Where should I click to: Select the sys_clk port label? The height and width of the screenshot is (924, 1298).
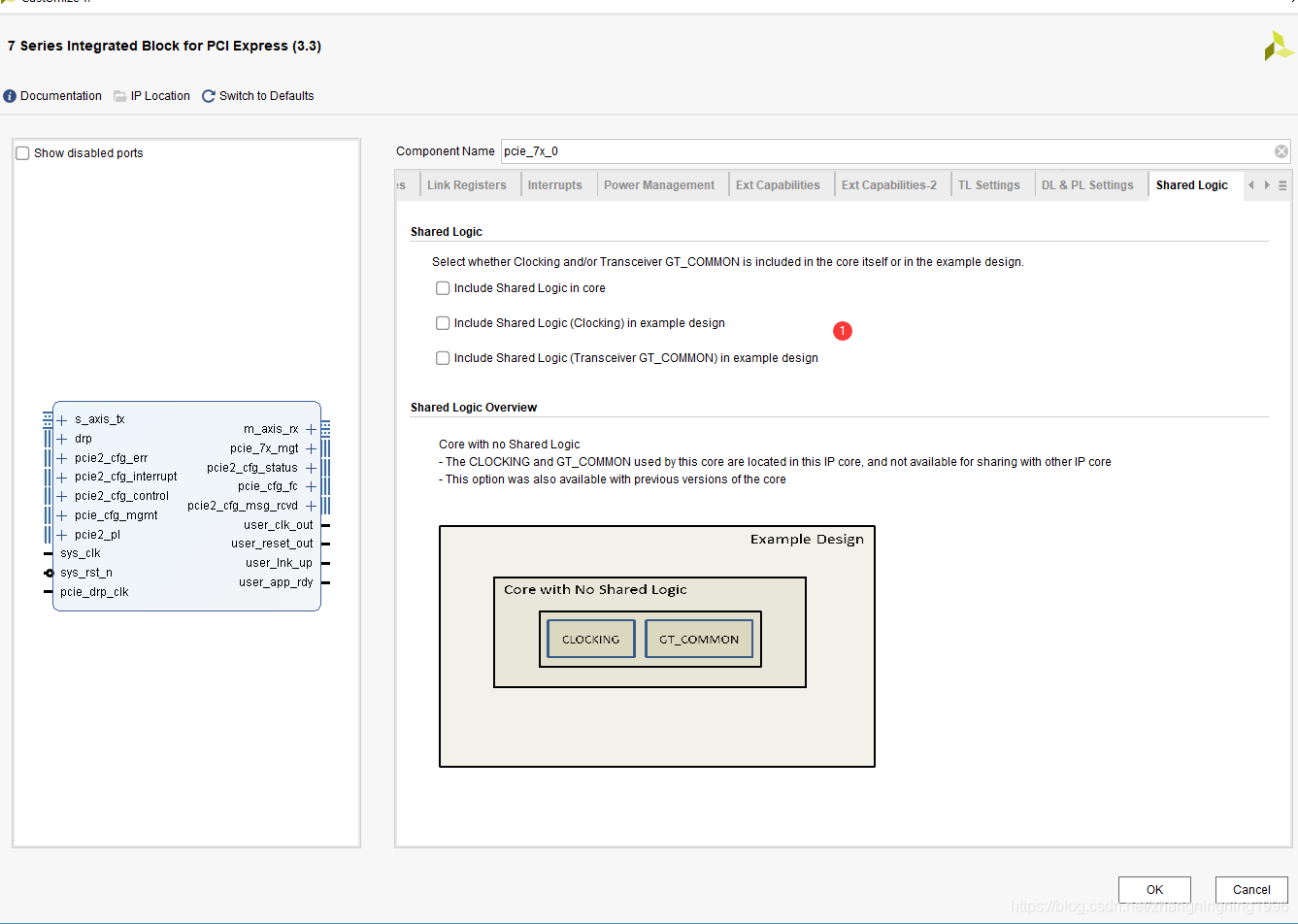coord(81,553)
